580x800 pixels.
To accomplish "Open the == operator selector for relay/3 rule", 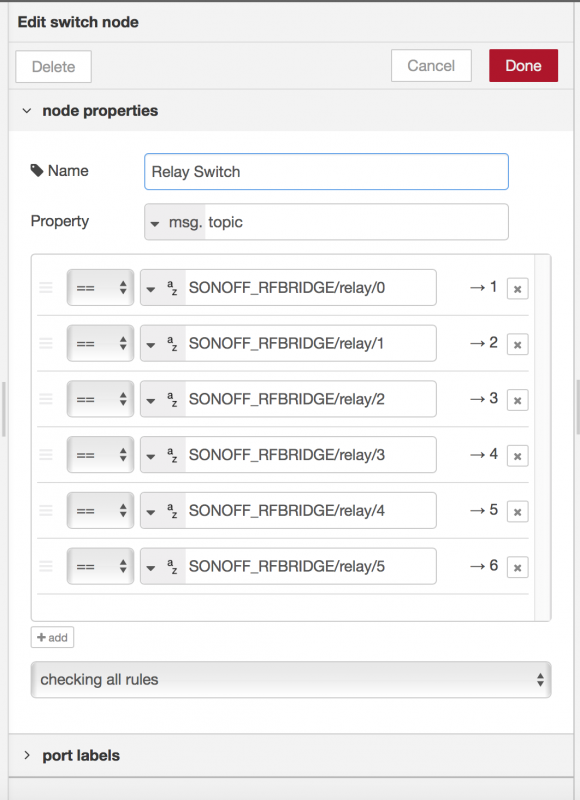I will [x=100, y=455].
